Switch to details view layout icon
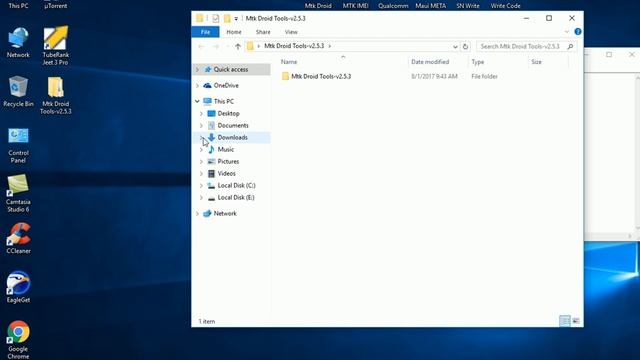Image resolution: width=640 pixels, height=360 pixels. click(x=564, y=321)
